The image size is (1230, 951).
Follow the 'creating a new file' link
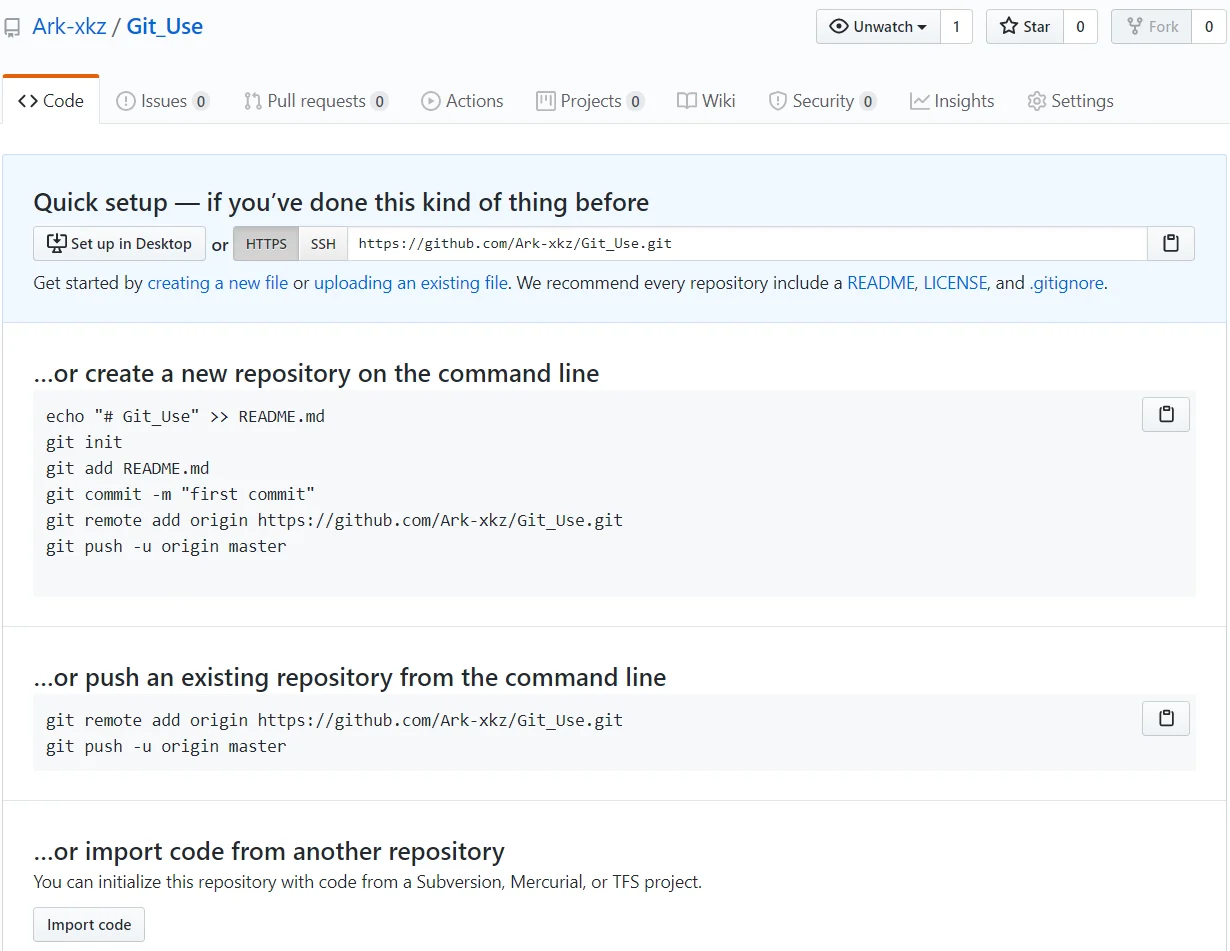pos(218,283)
